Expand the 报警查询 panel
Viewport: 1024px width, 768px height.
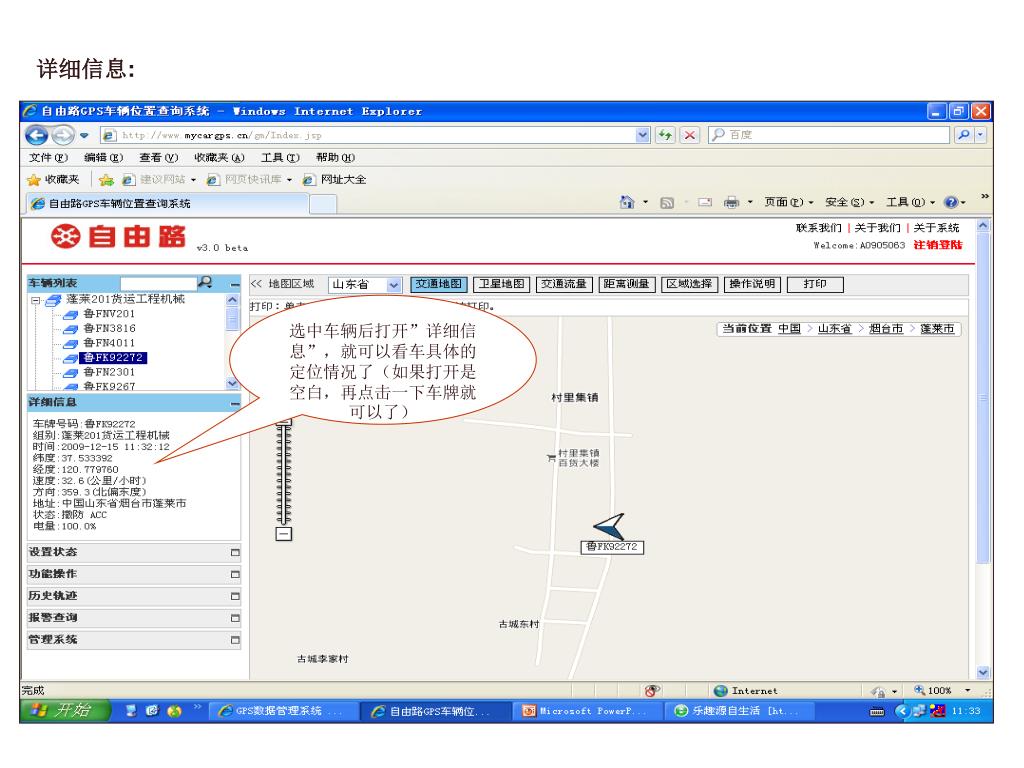pyautogui.click(x=235, y=618)
